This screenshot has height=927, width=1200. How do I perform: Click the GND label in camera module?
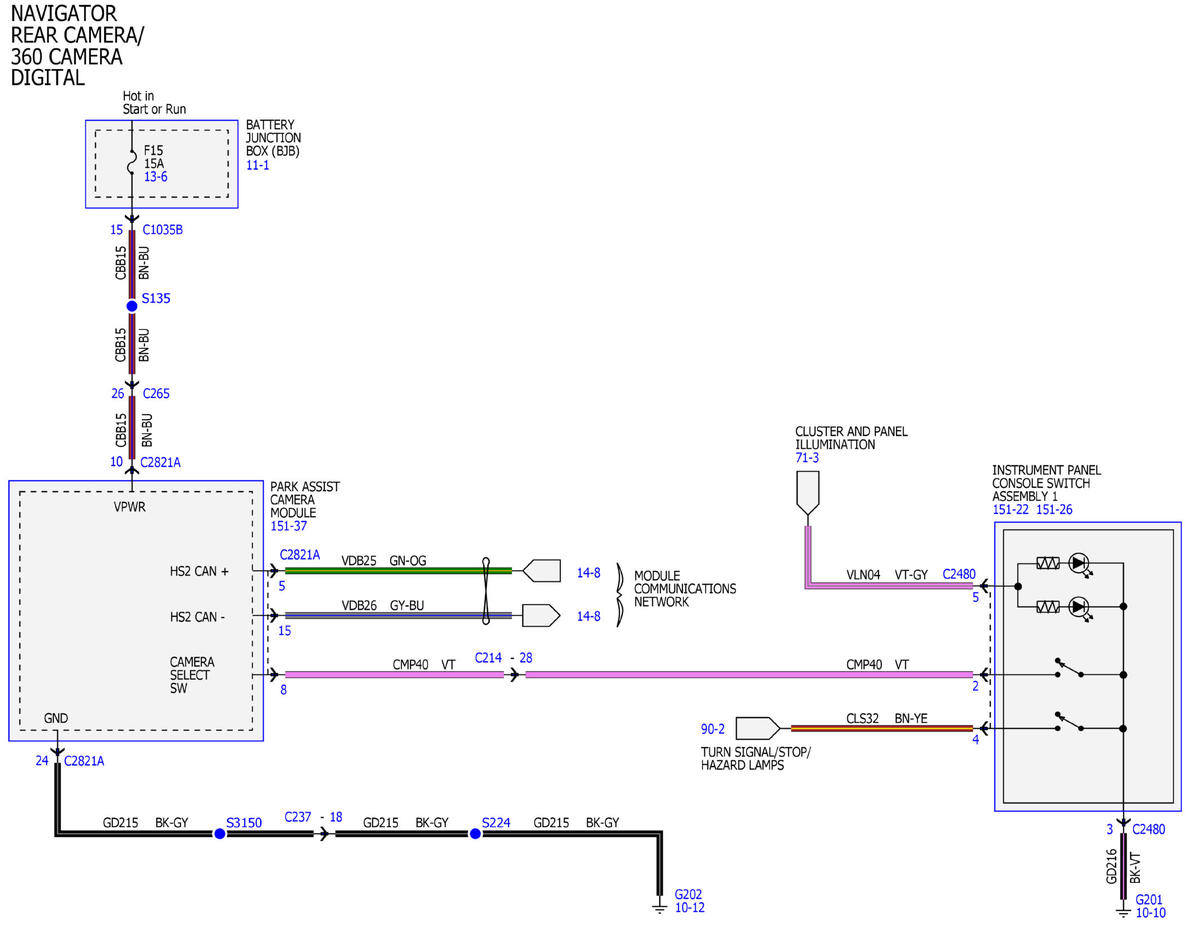pos(56,718)
